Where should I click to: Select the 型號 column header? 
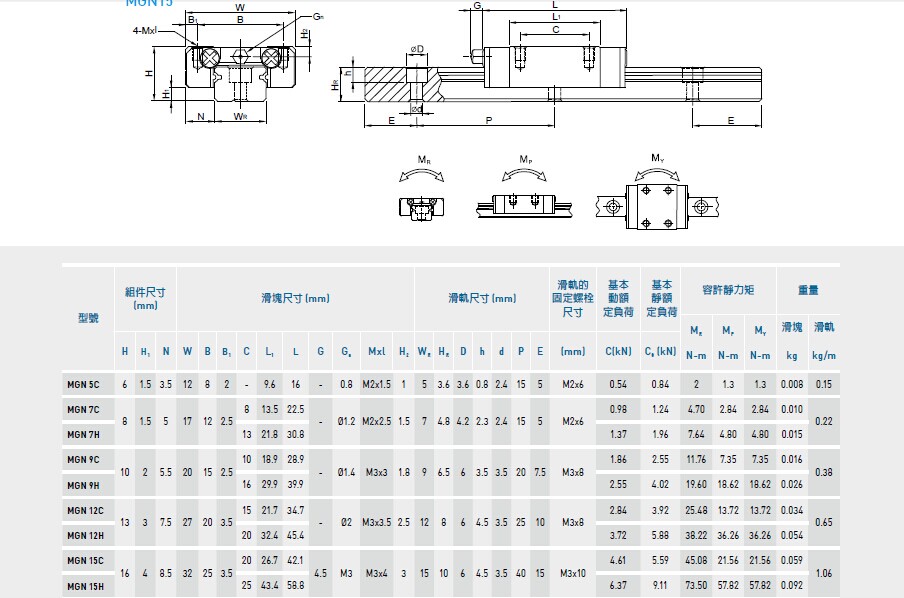88,317
